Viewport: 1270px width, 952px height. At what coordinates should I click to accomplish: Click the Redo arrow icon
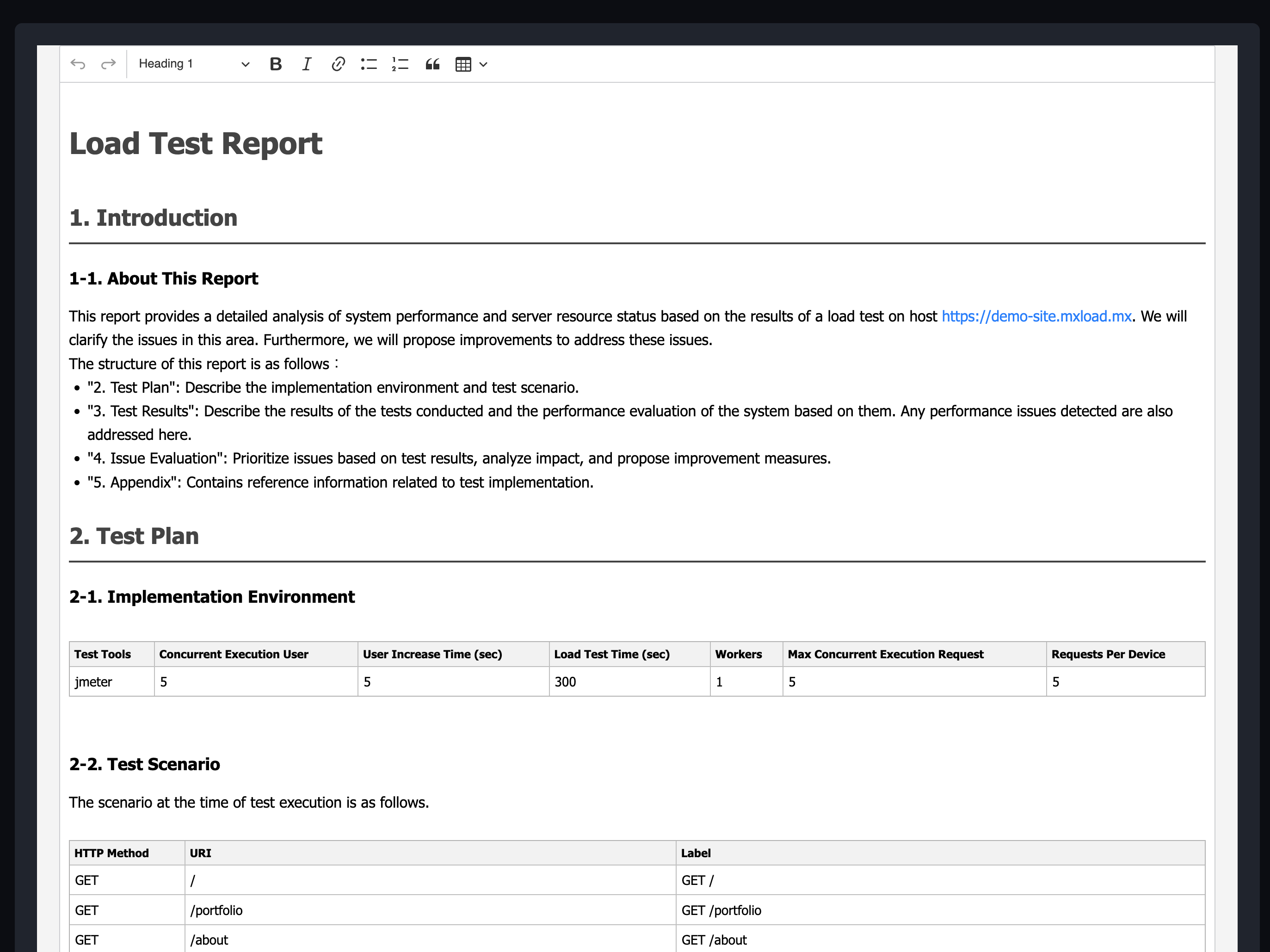click(x=108, y=64)
